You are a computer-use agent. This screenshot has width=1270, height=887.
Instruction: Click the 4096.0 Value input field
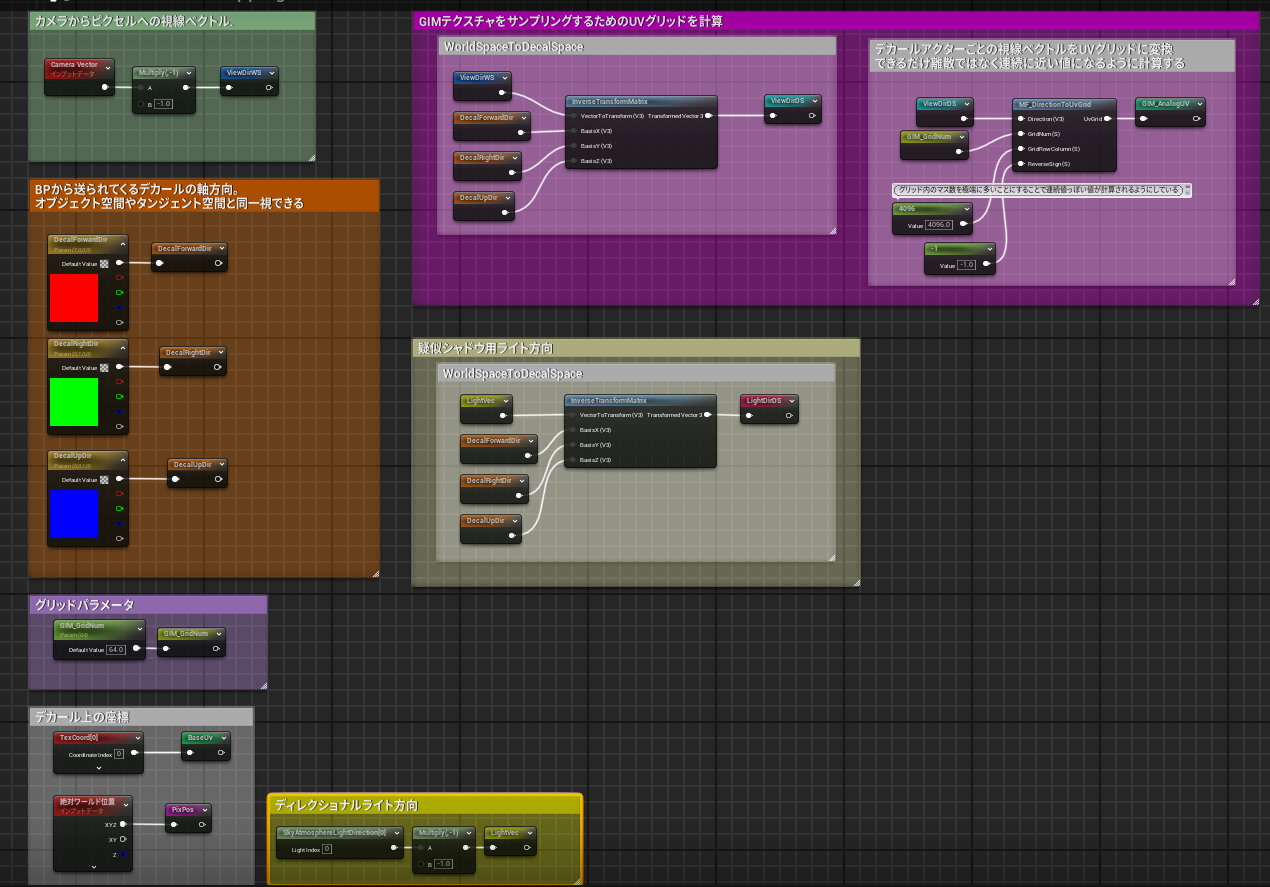(940, 225)
